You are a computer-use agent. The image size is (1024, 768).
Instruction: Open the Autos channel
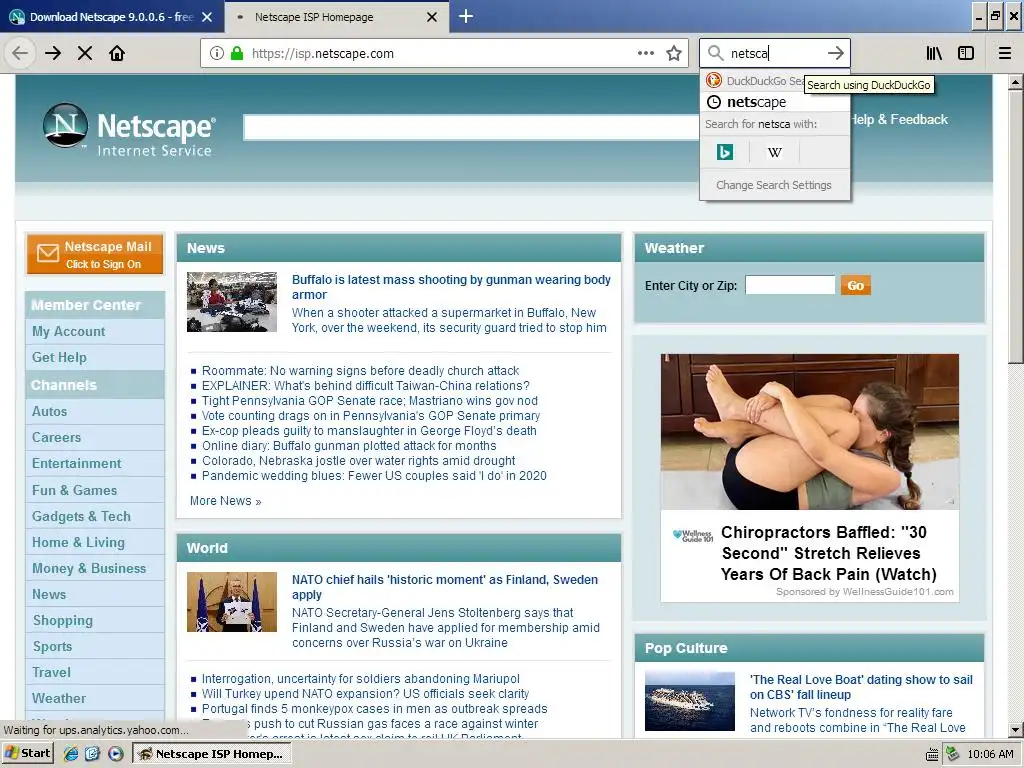point(50,411)
